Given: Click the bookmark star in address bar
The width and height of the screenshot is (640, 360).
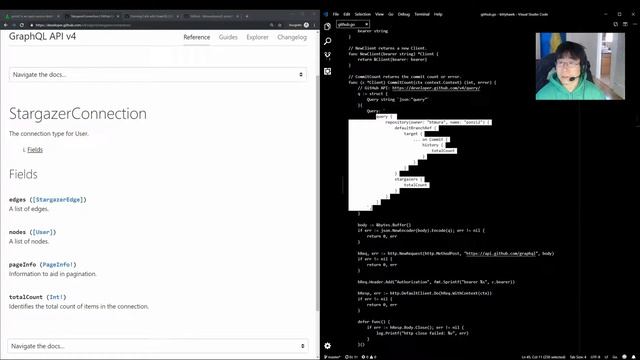Looking at the screenshot, I should tap(280, 25).
